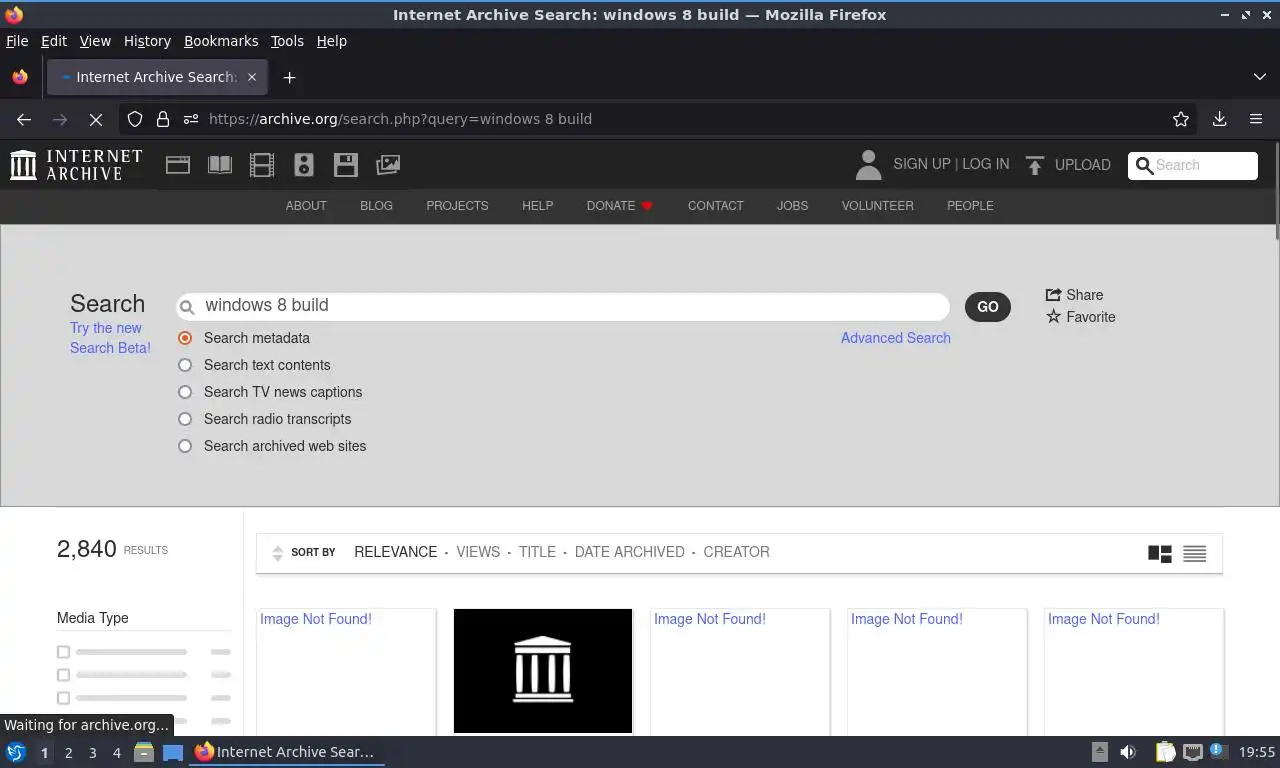Viewport: 1280px width, 768px height.
Task: Select Search archived web sites option
Action: [x=185, y=446]
